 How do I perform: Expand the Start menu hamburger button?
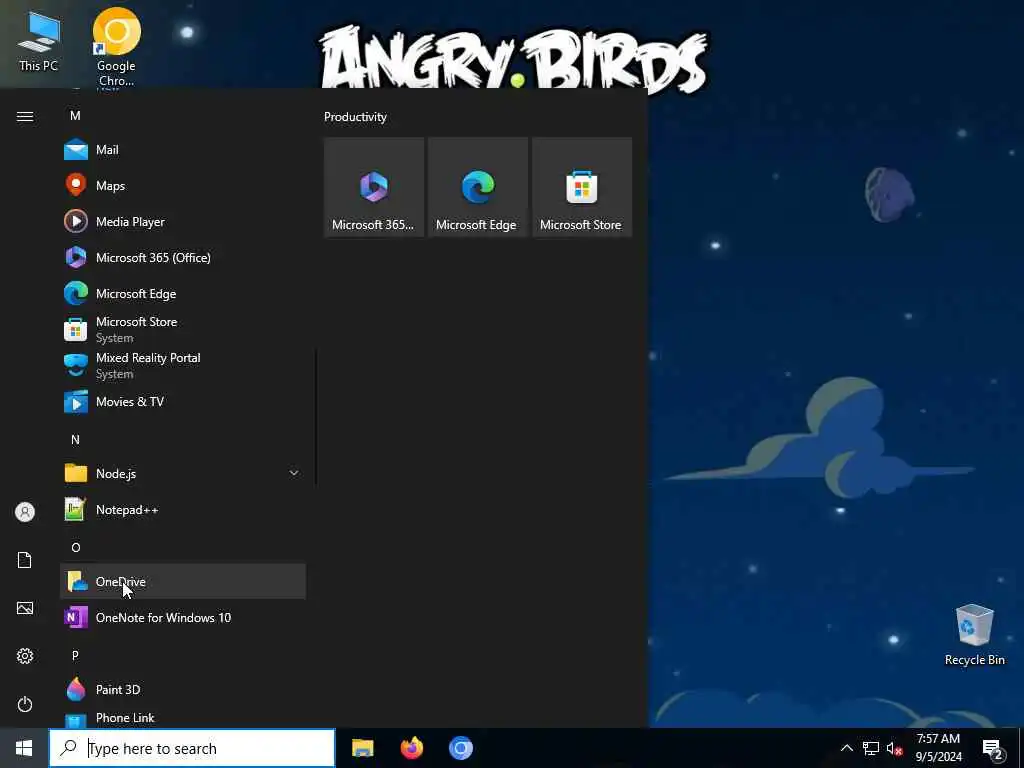coord(25,116)
